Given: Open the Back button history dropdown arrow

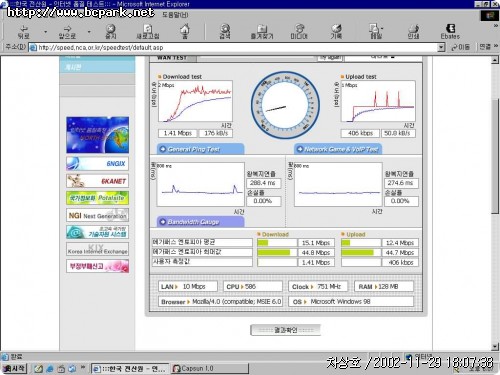Looking at the screenshot, I should (x=46, y=32).
